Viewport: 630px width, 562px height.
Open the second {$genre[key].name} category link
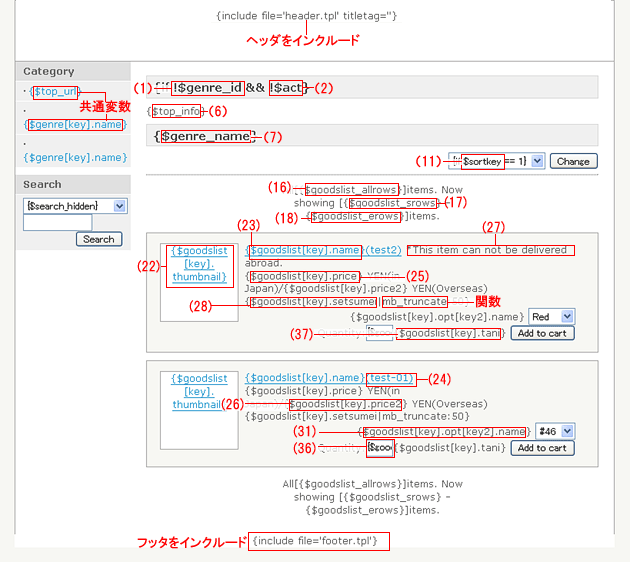pos(75,157)
